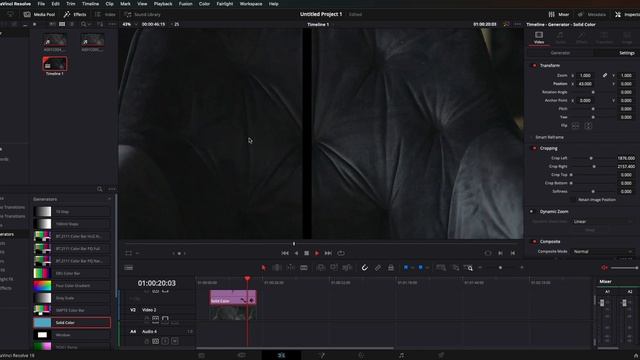Switch to Inspector Video tab

[x=539, y=37]
